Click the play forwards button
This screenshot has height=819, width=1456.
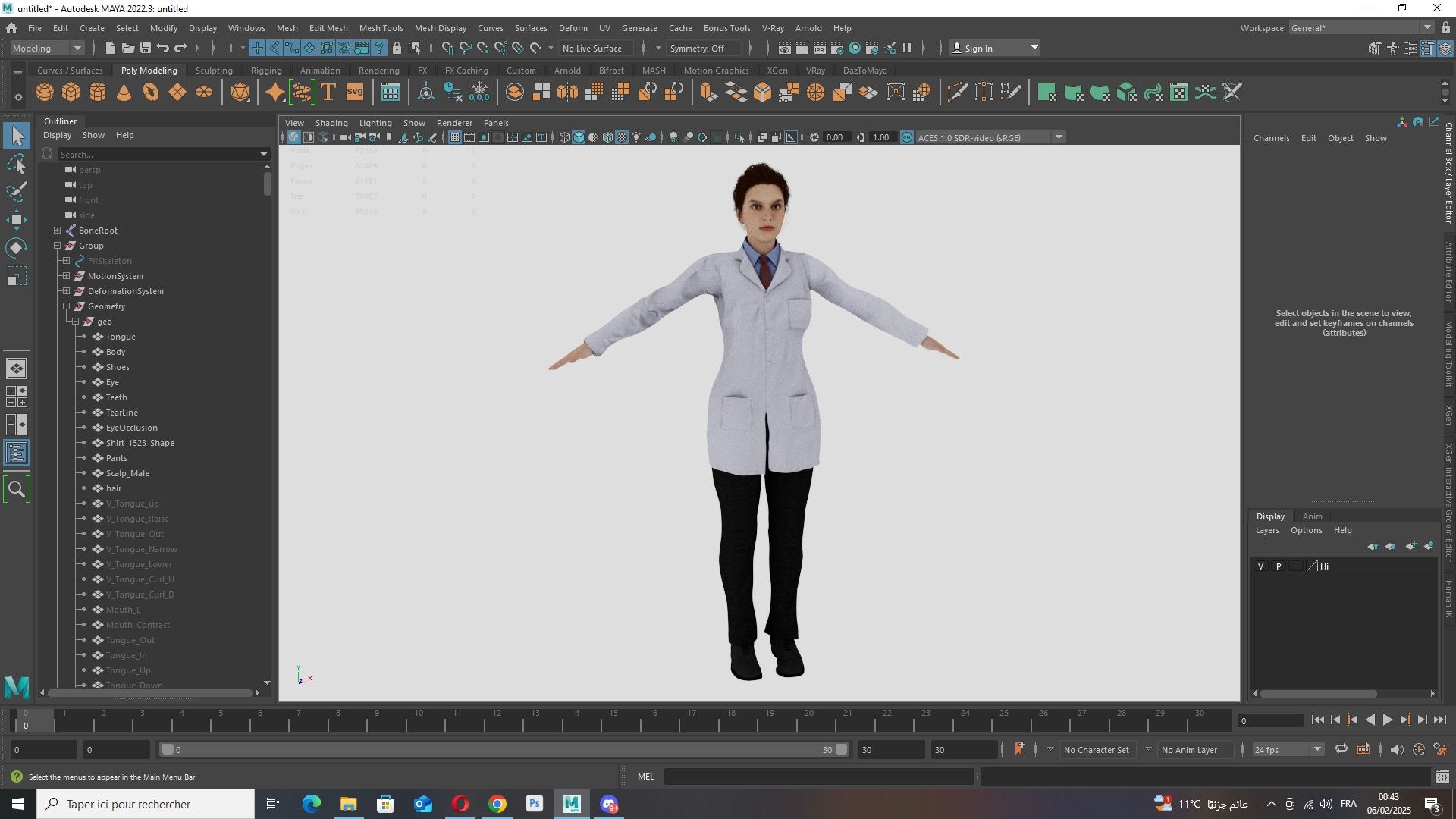pos(1388,720)
